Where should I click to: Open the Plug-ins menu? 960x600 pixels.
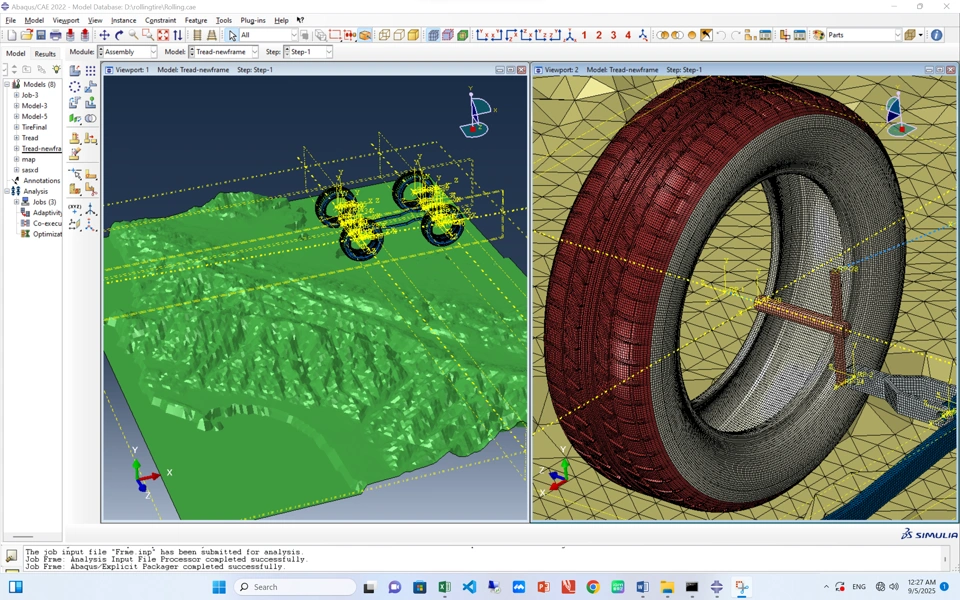pyautogui.click(x=253, y=20)
